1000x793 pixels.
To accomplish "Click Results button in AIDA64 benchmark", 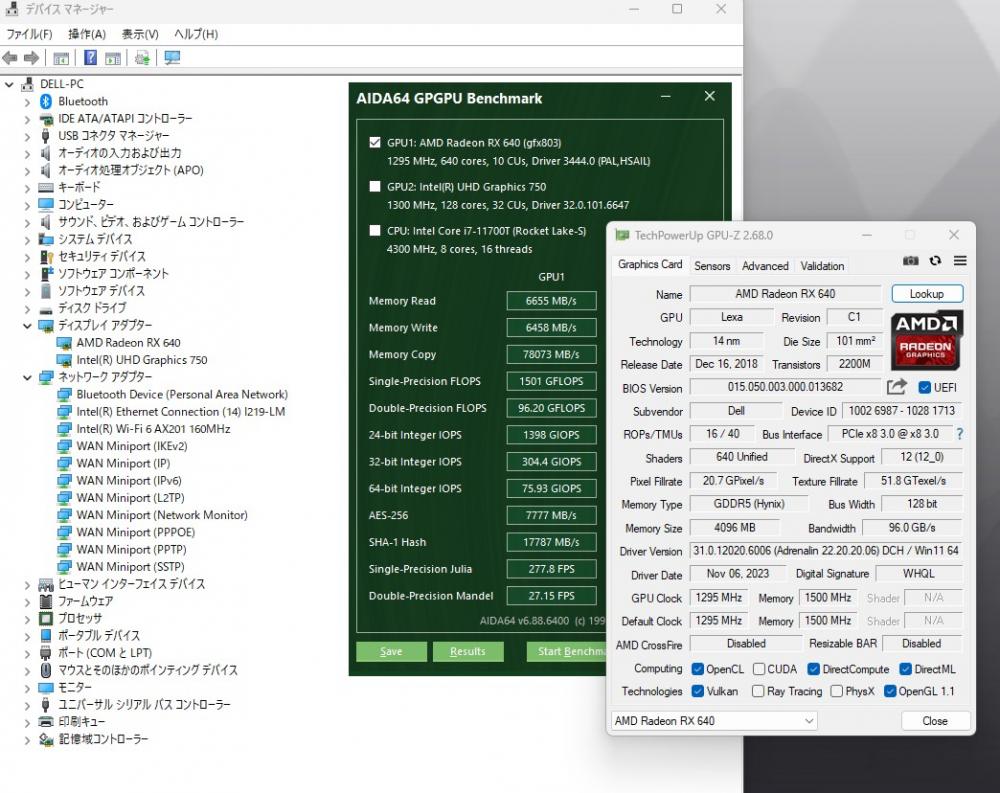I will [467, 651].
